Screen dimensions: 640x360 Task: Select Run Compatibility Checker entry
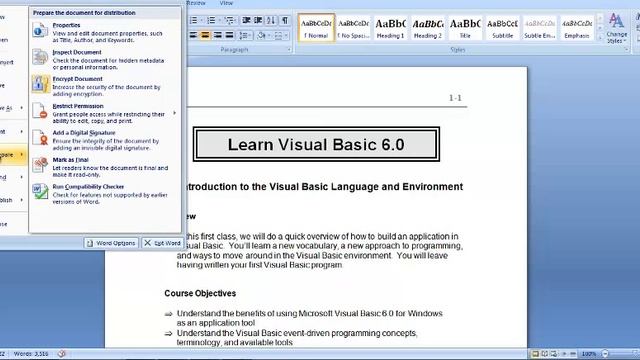pos(105,194)
